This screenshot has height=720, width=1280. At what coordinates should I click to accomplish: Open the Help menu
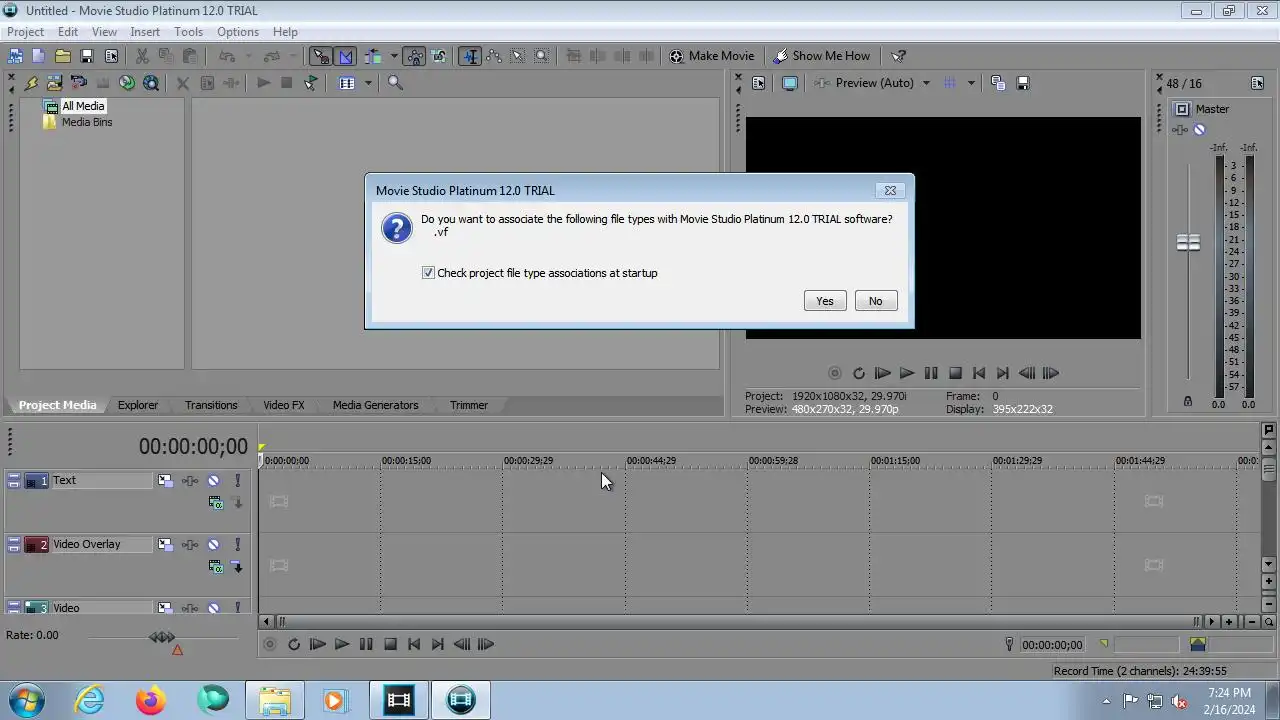pos(285,32)
